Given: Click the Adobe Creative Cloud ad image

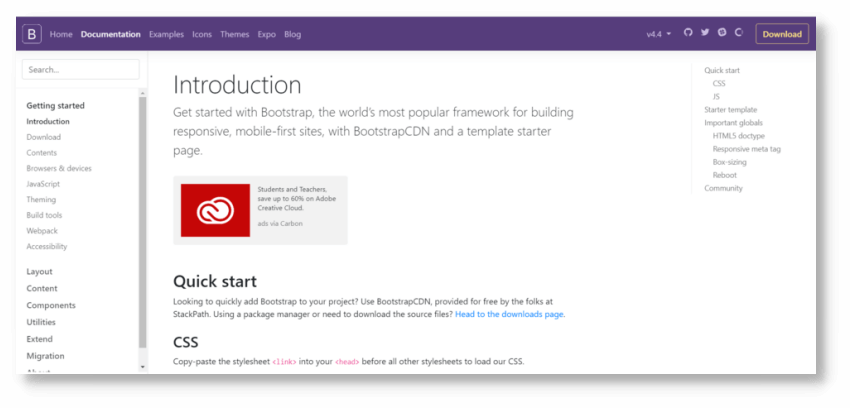Looking at the screenshot, I should [215, 210].
